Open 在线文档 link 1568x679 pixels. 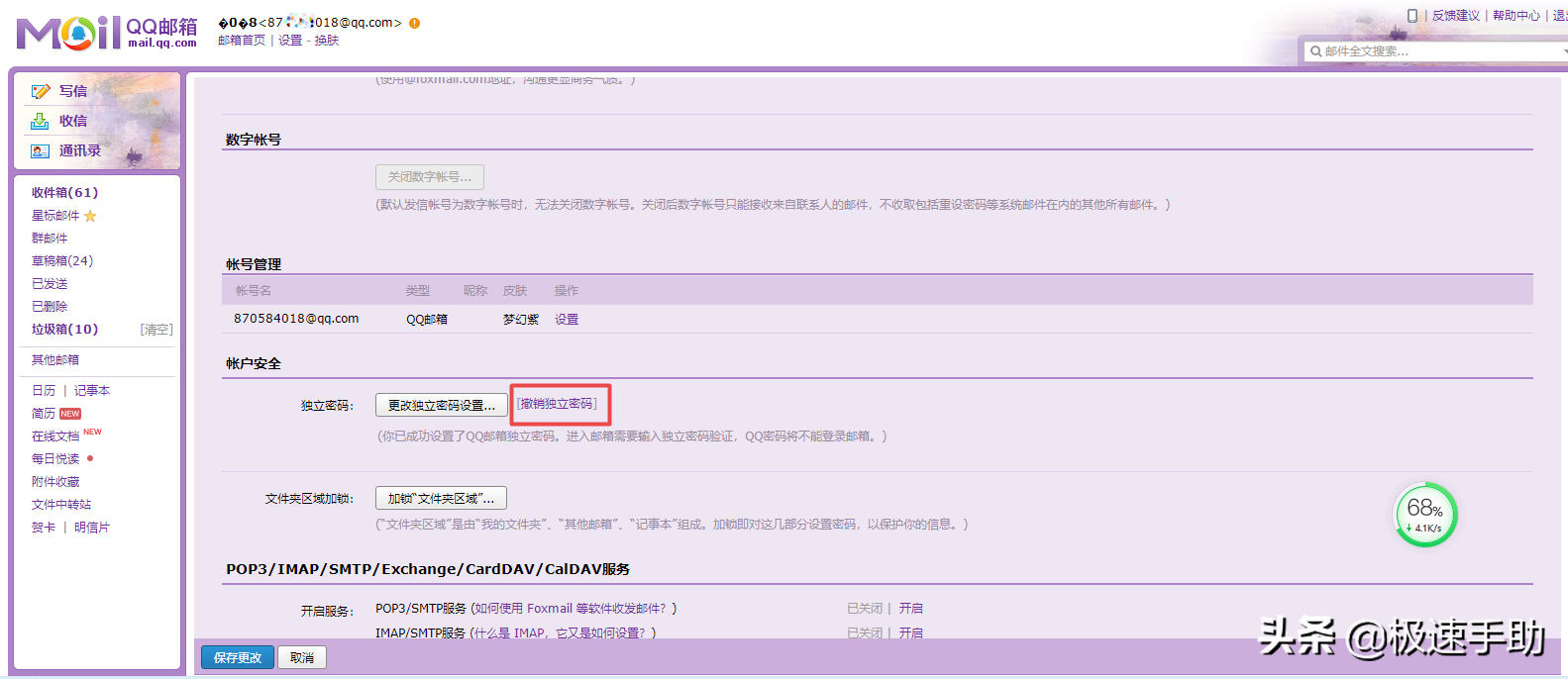55,436
